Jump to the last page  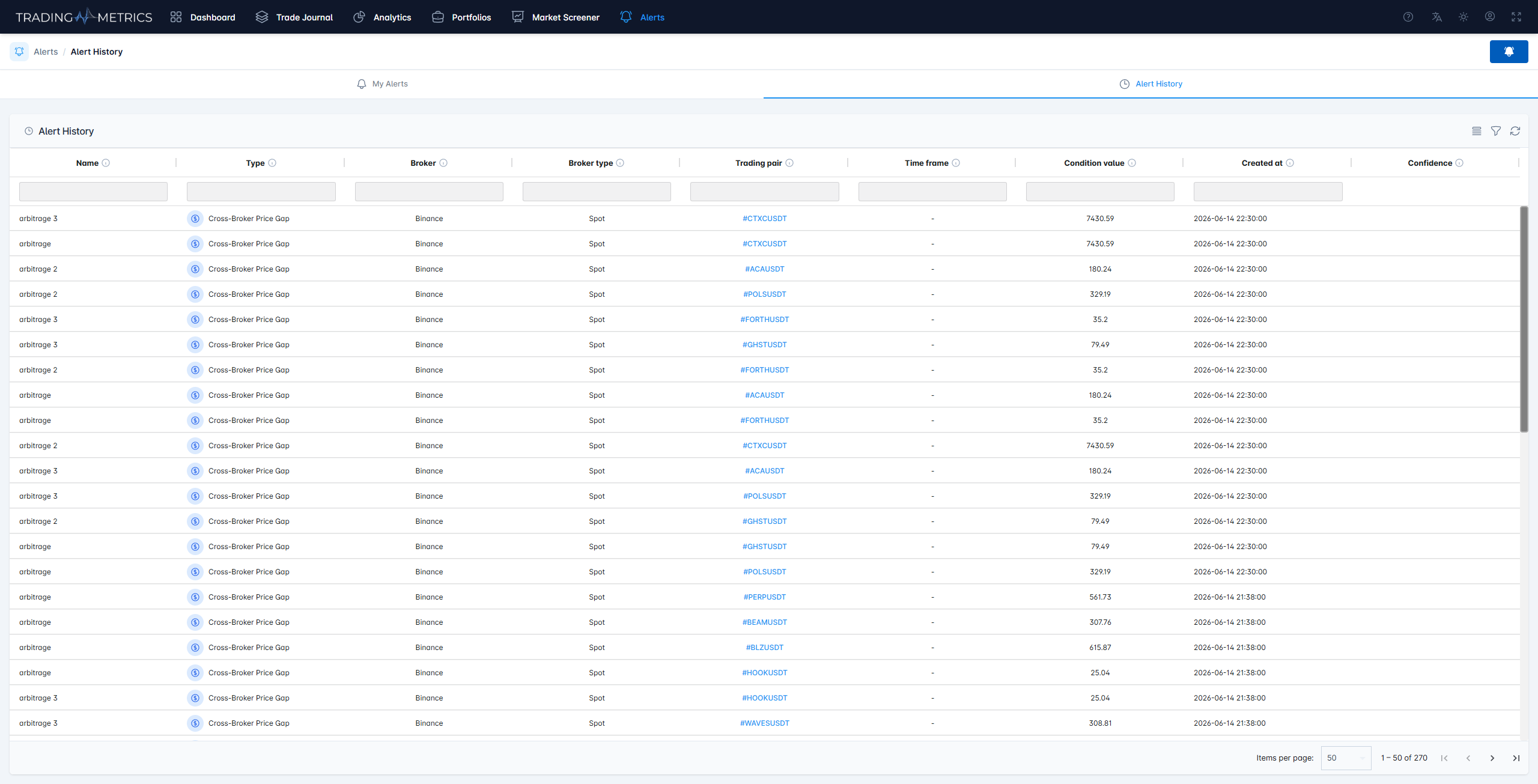click(x=1516, y=758)
